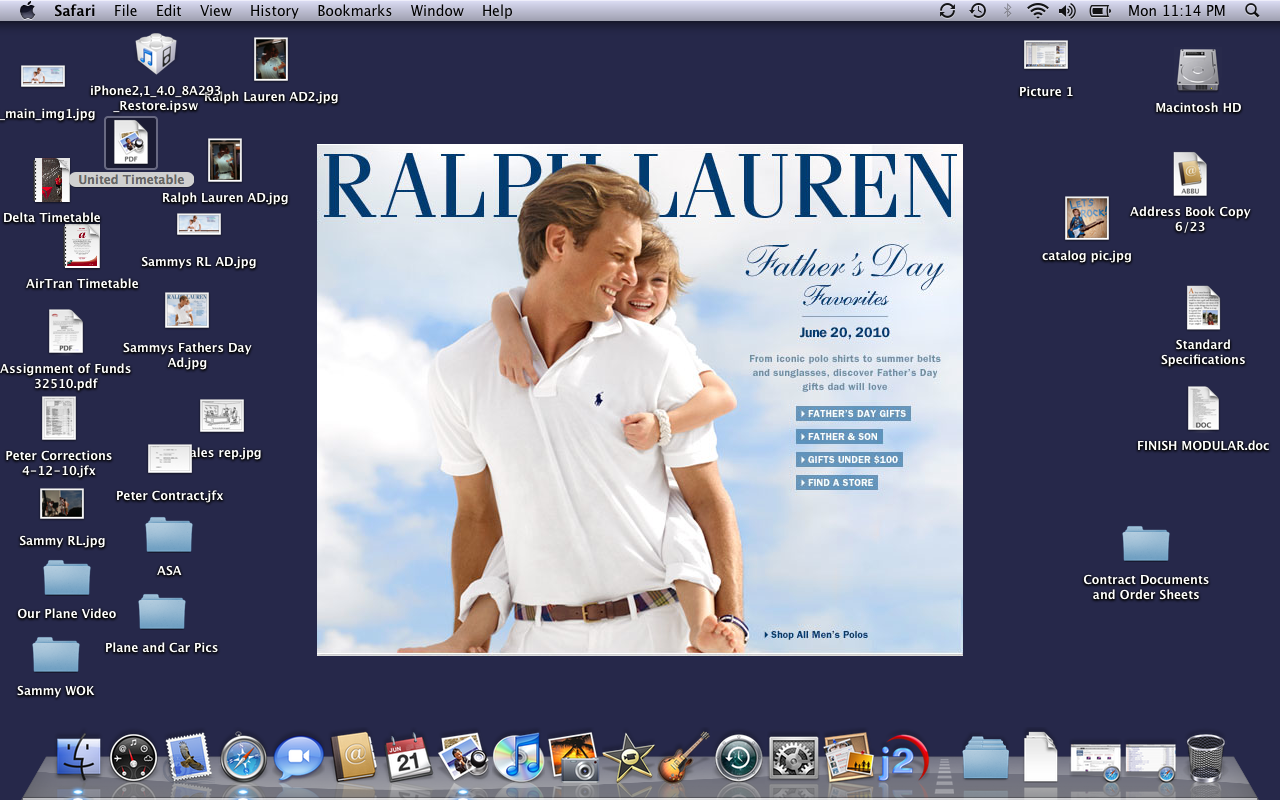1280x800 pixels.
Task: Launch Dashboard from the Dock
Action: [134, 759]
